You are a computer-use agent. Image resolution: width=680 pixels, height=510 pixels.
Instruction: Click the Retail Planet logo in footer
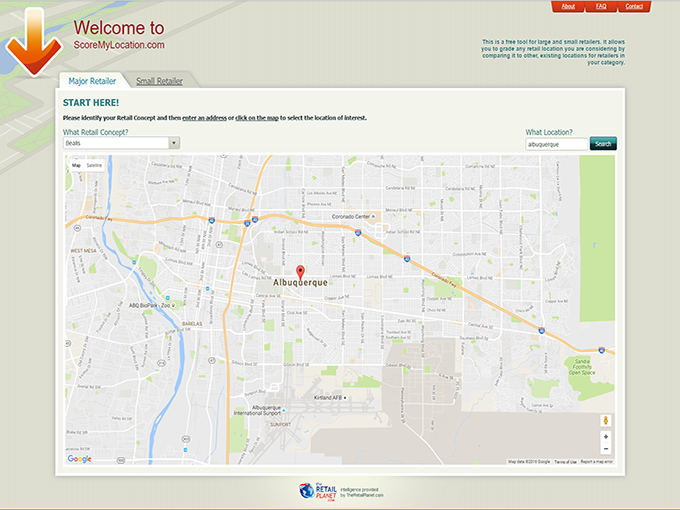318,492
